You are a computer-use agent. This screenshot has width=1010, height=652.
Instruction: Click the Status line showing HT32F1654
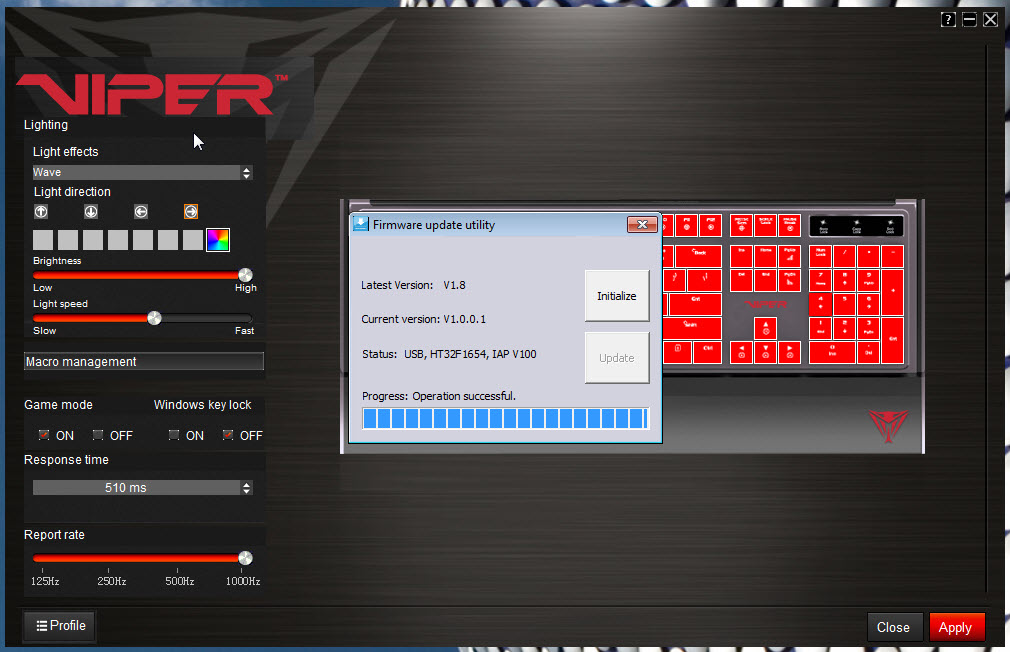449,354
